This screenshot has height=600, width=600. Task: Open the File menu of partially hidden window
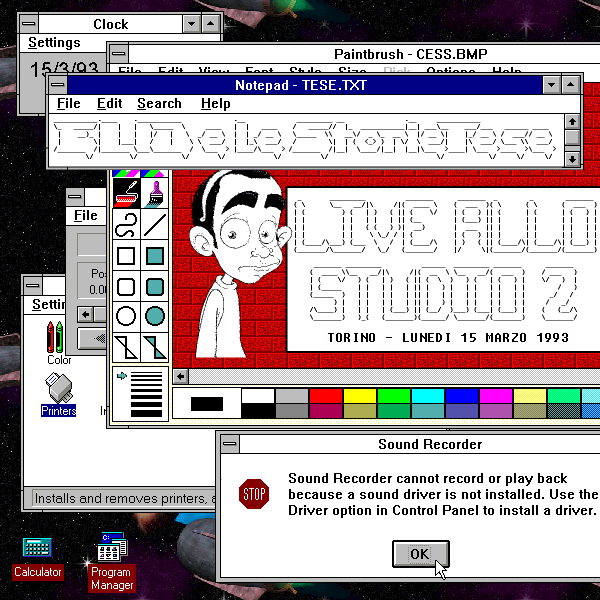click(86, 215)
